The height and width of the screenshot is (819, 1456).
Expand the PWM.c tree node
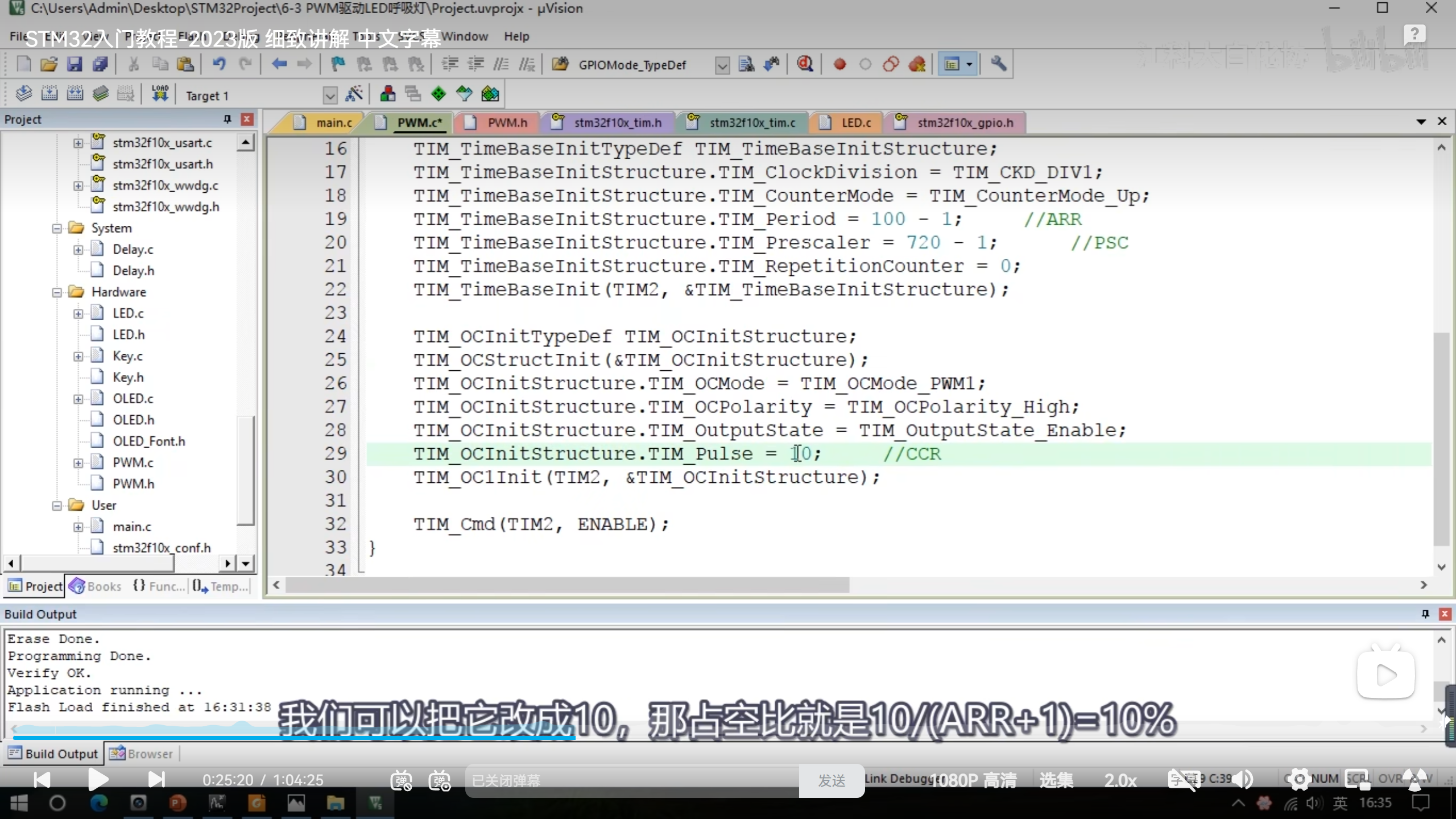pyautogui.click(x=78, y=463)
